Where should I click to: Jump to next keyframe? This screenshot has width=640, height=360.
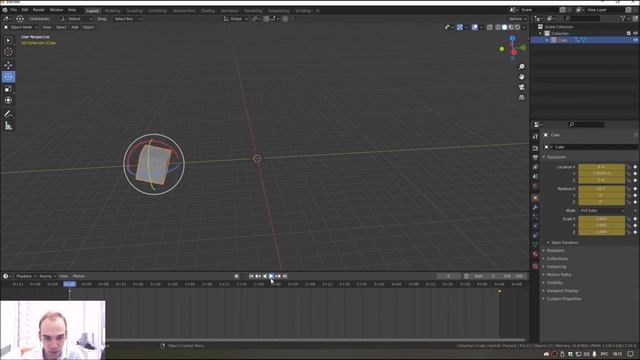[278, 276]
